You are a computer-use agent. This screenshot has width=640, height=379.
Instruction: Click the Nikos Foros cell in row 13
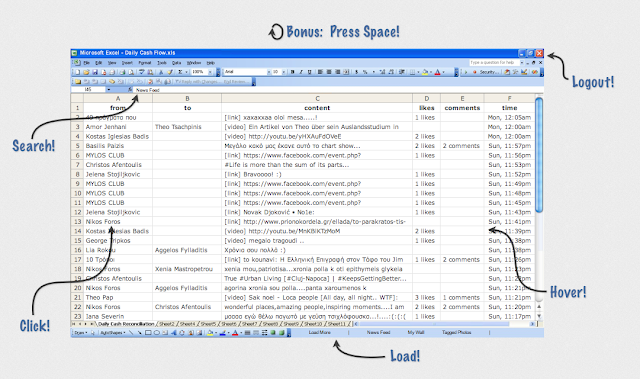pos(118,222)
